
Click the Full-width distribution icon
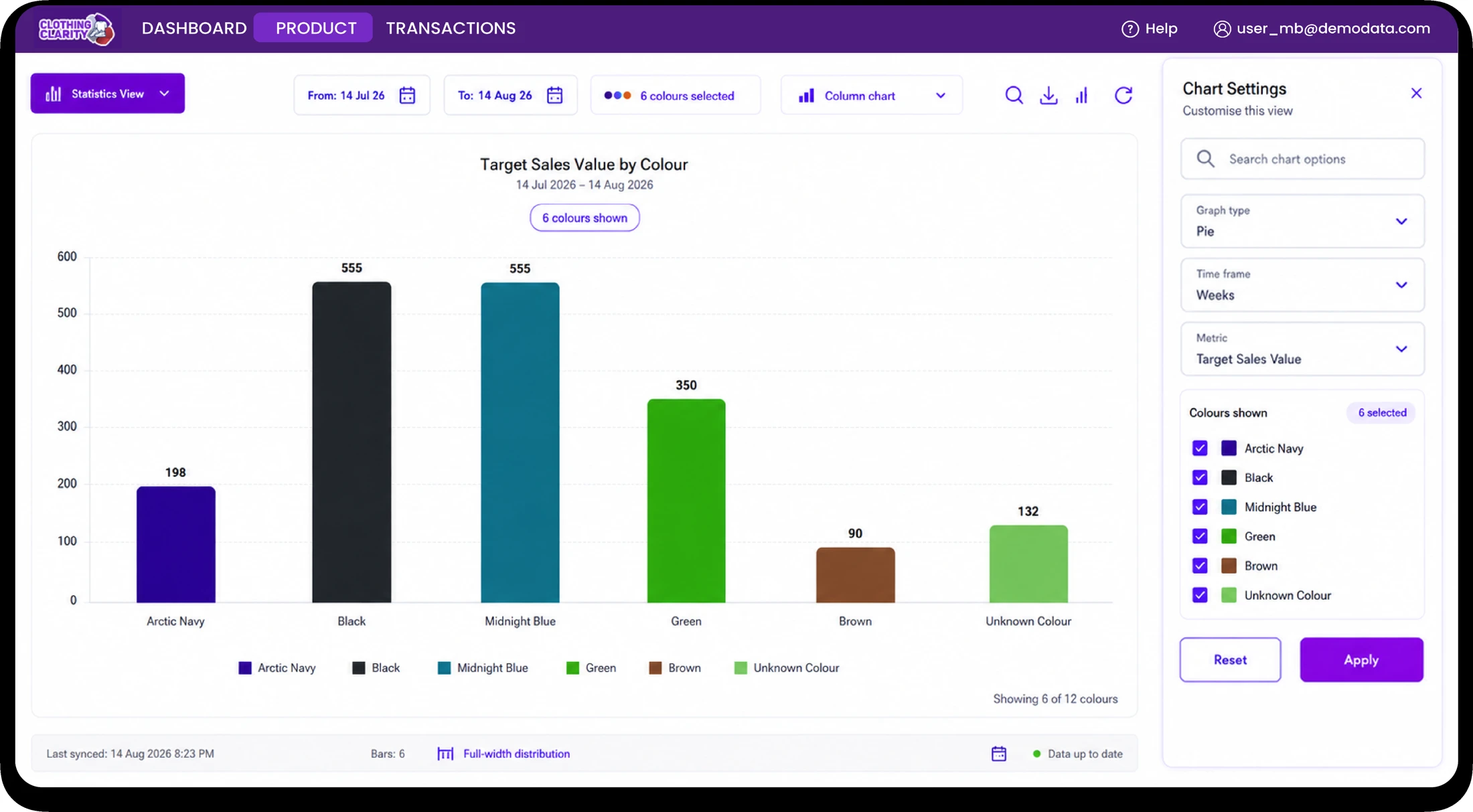[445, 754]
